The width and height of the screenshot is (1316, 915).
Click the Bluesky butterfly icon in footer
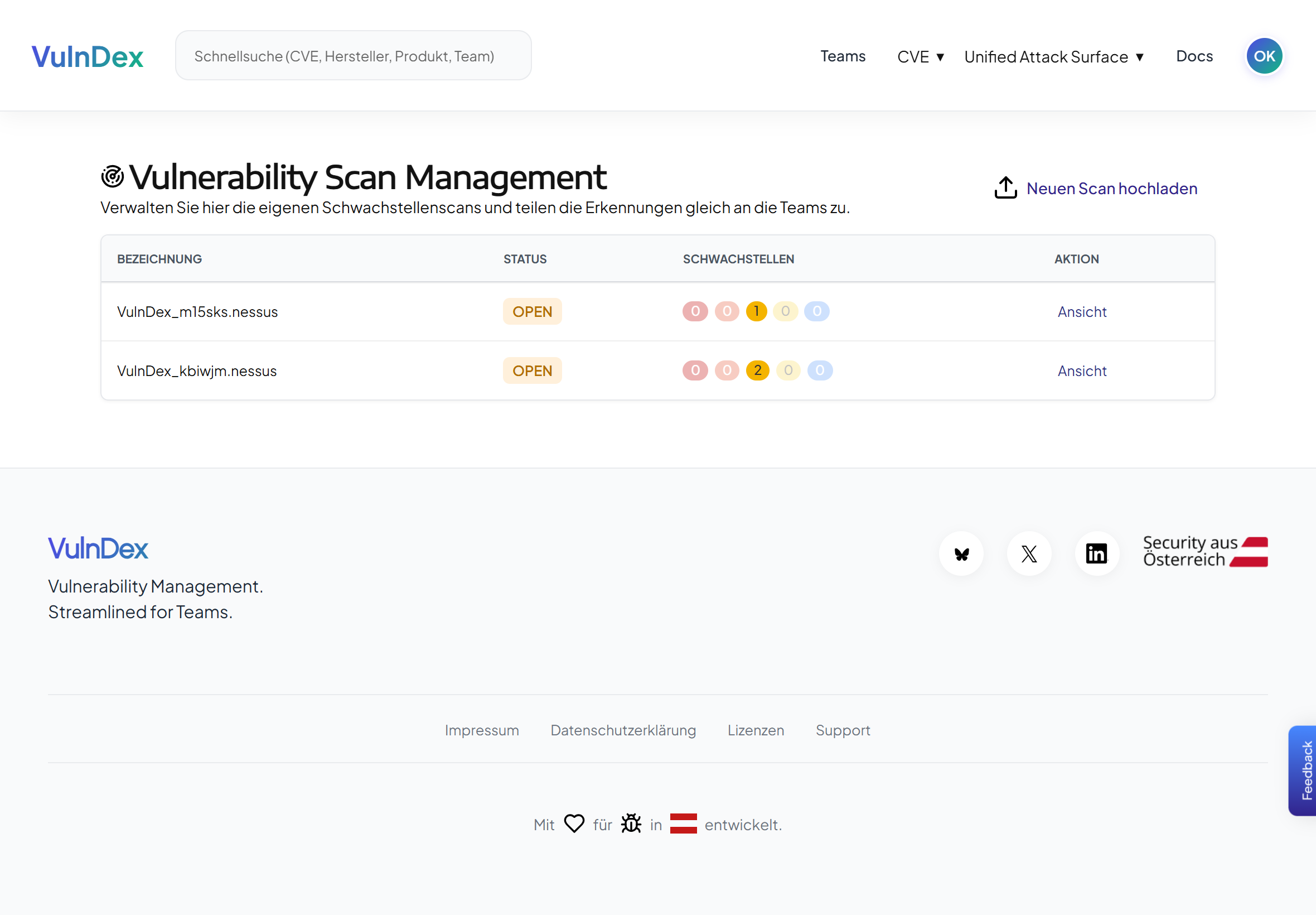coord(961,554)
